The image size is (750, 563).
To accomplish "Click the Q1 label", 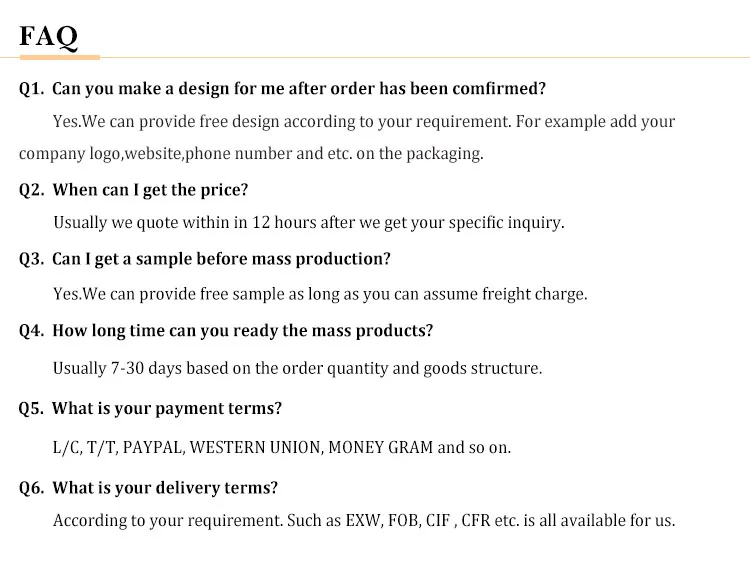I will (x=32, y=89).
